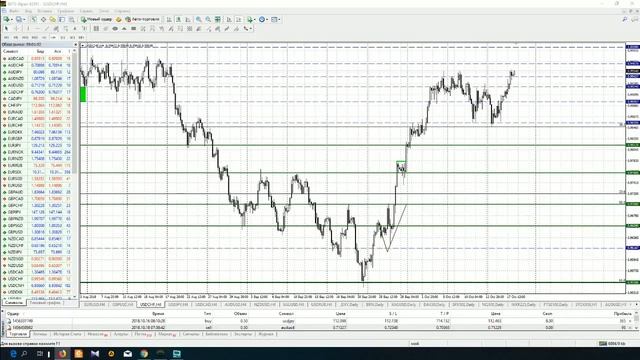Viewport: 640px width, 360px height.
Task: Open MetaEditor icon in toolbar
Action: pos(118,19)
